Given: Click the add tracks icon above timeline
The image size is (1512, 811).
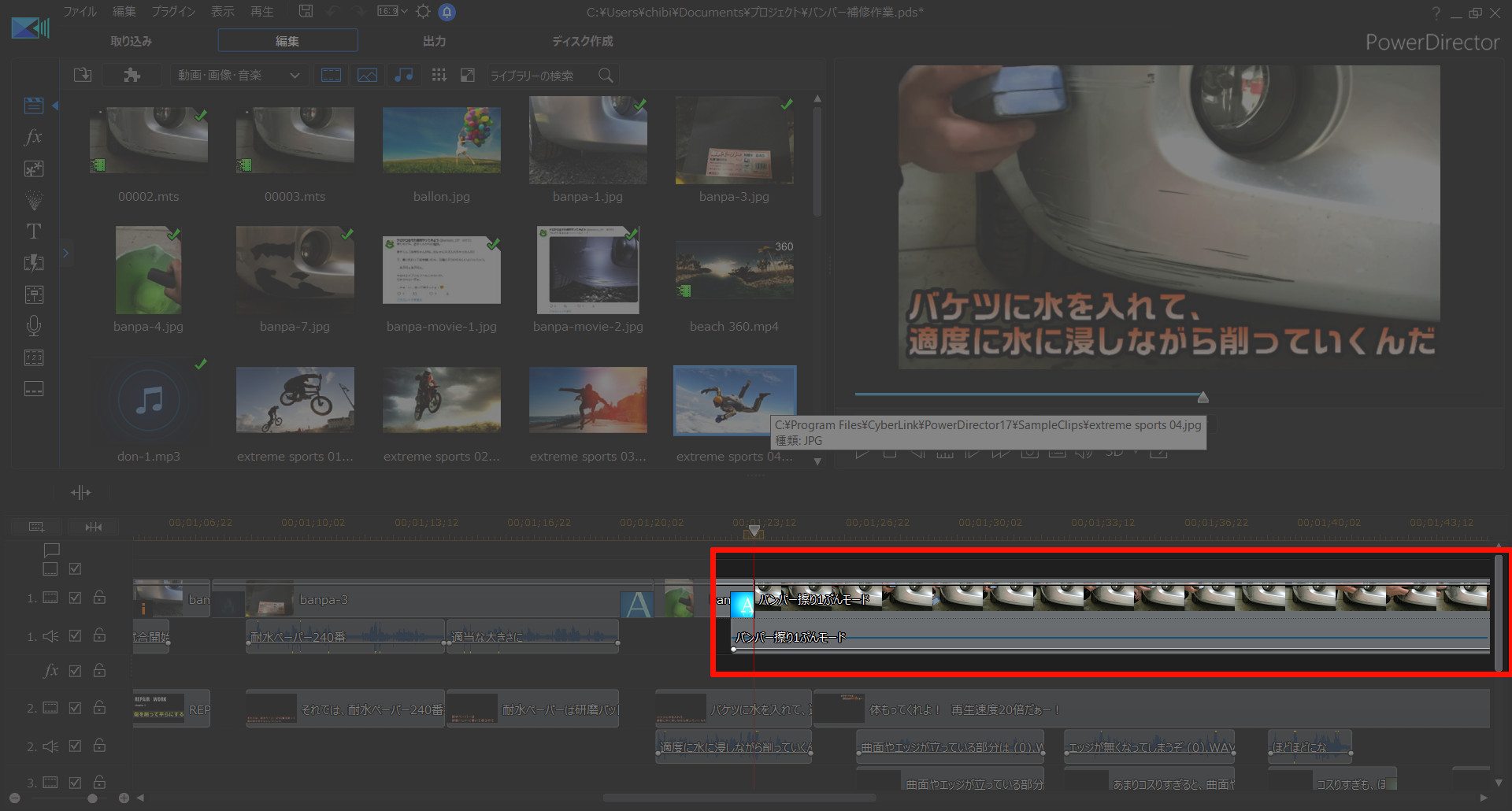Looking at the screenshot, I should (36, 527).
